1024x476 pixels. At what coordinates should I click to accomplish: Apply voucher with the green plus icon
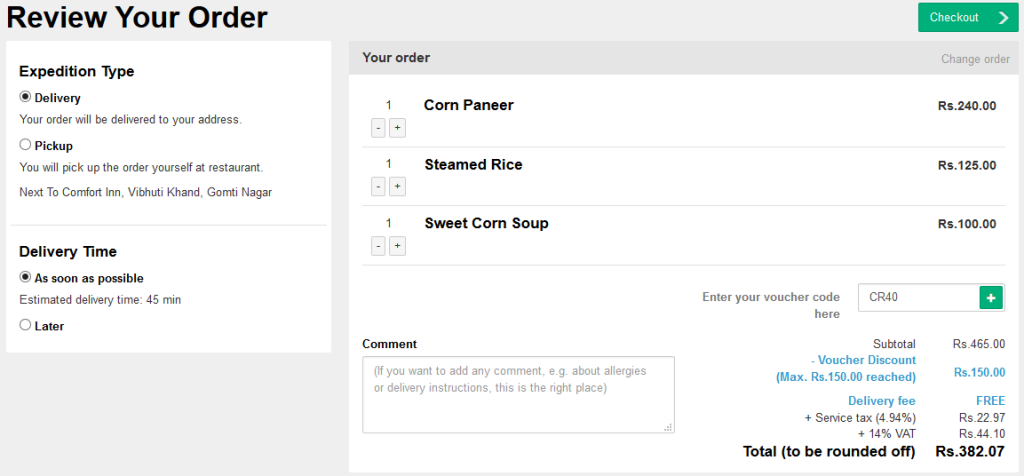(991, 297)
